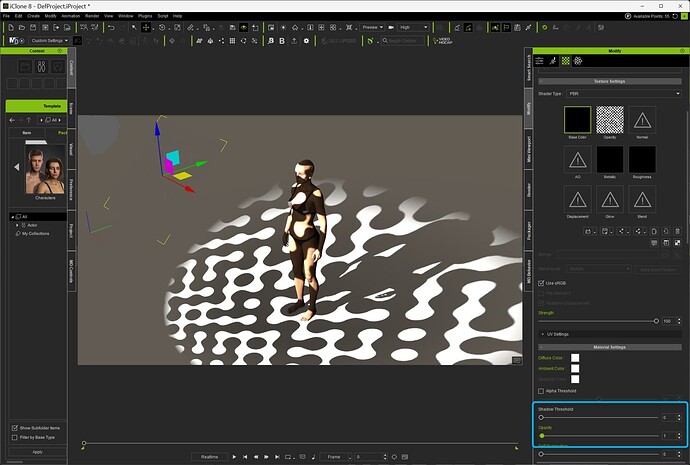690x465 pixels.
Task: Select the Move tool with crossed arrows
Action: click(146, 27)
